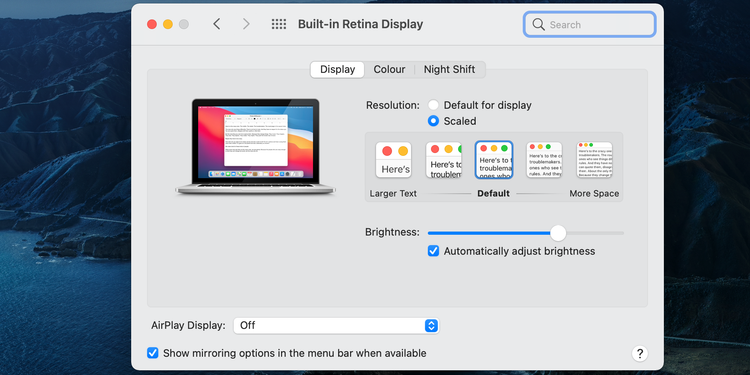Click in the Search input field
The height and width of the screenshot is (375, 750).
coord(589,24)
